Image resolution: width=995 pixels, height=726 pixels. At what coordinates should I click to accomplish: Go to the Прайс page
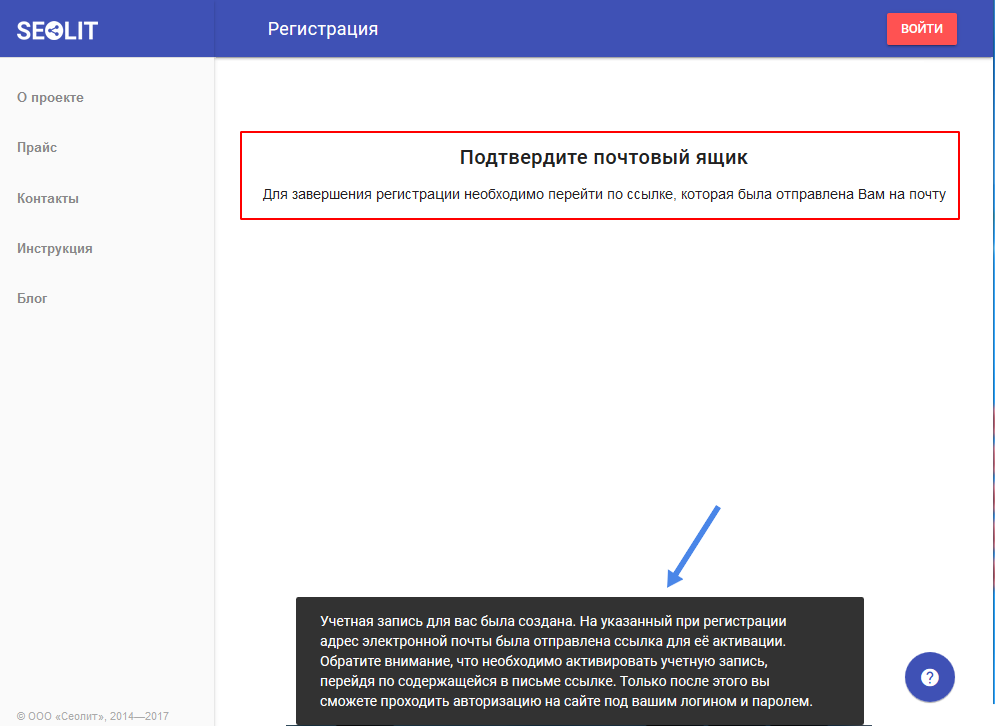37,148
